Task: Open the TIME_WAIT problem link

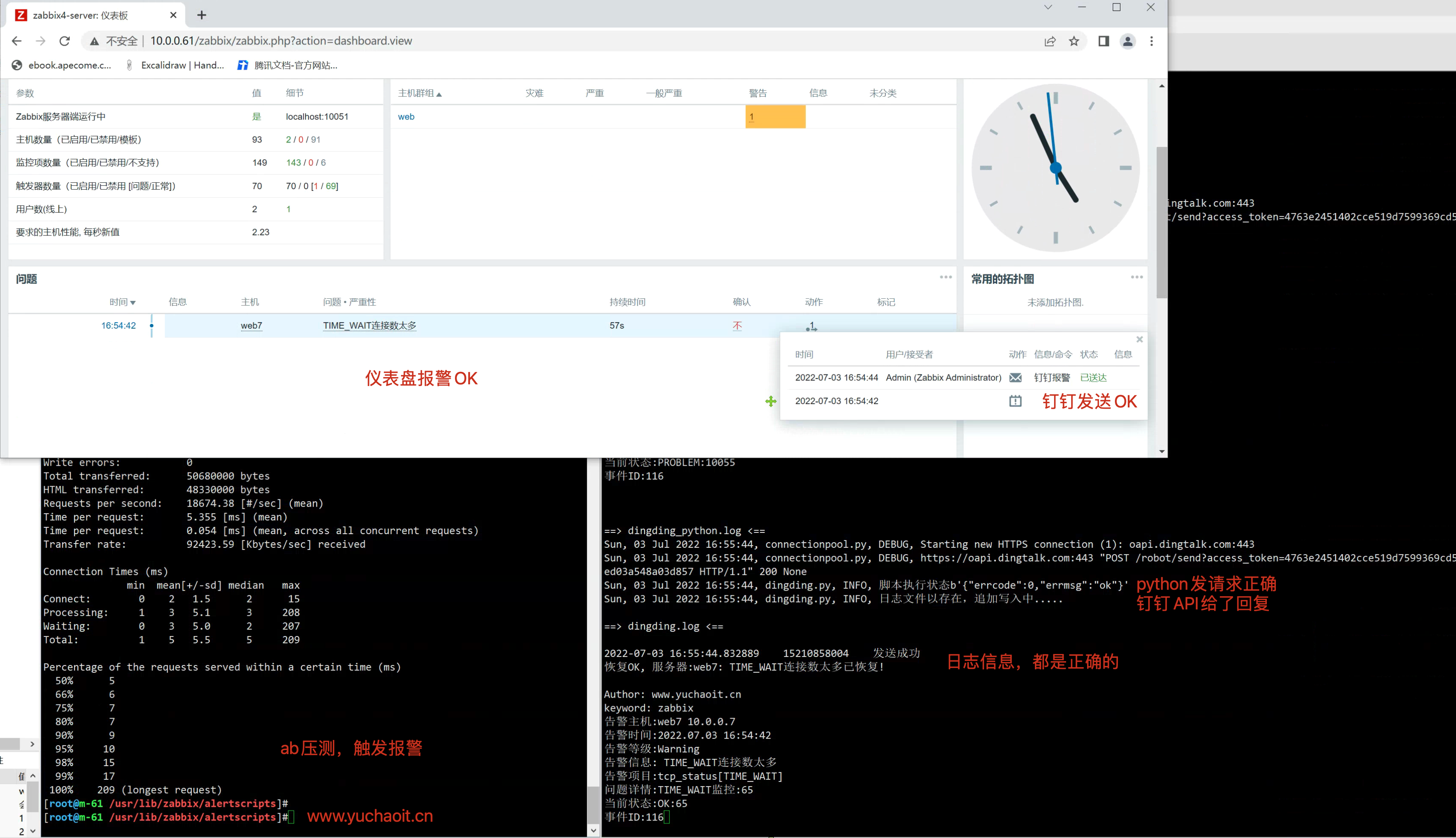Action: [369, 326]
